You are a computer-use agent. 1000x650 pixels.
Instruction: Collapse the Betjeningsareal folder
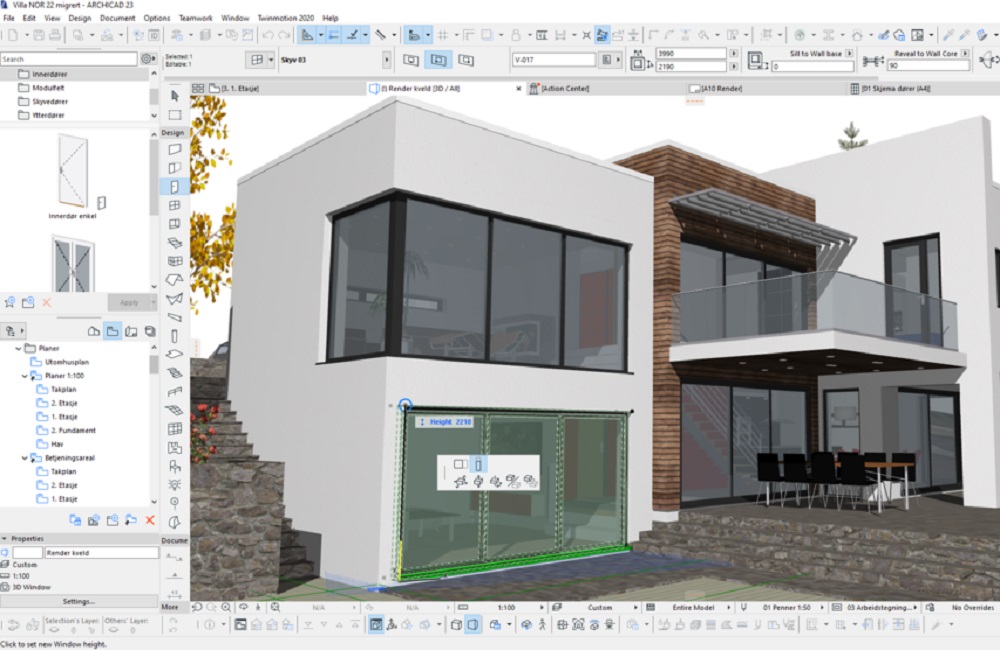tap(25, 458)
